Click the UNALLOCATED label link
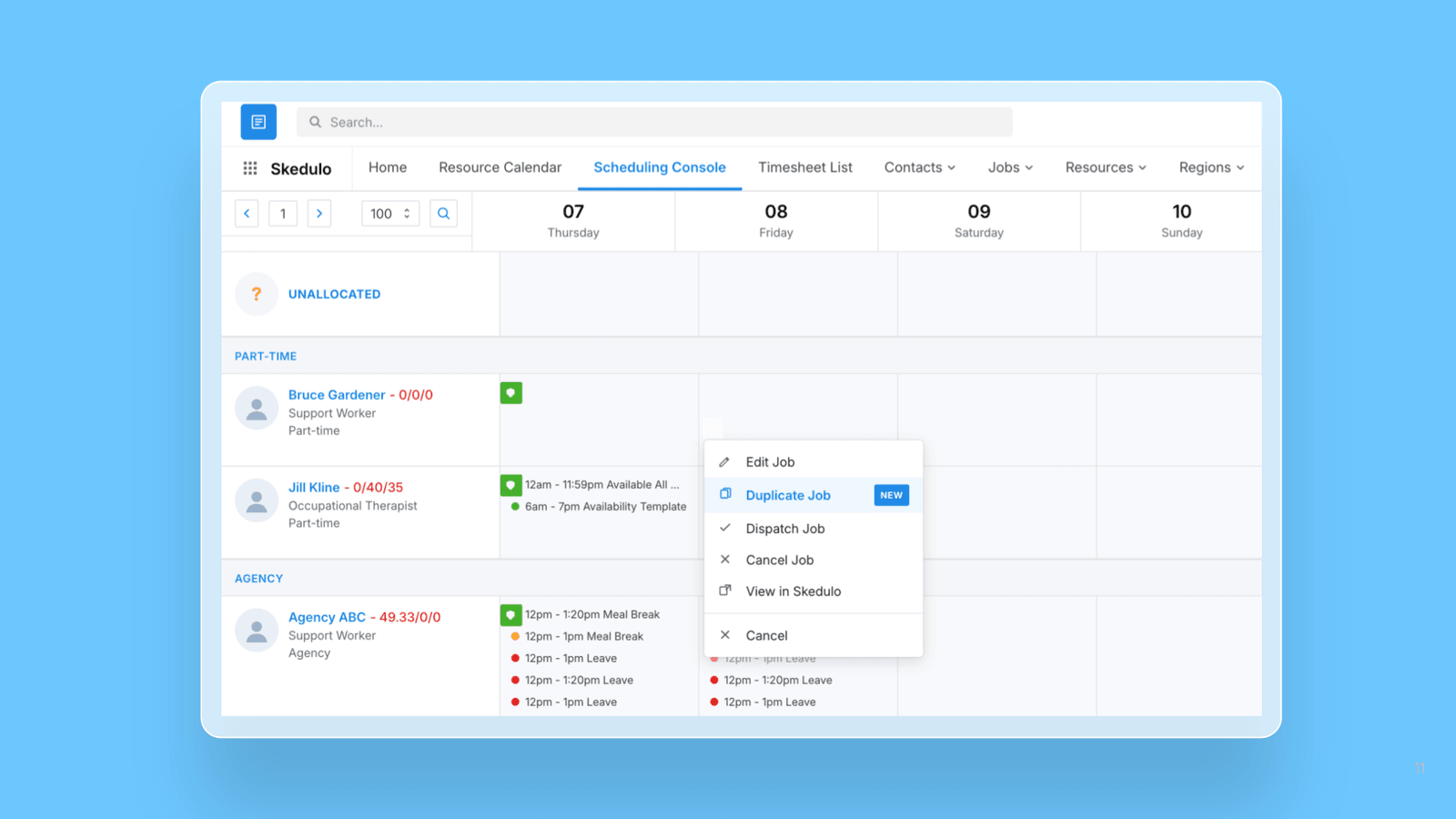 click(335, 294)
